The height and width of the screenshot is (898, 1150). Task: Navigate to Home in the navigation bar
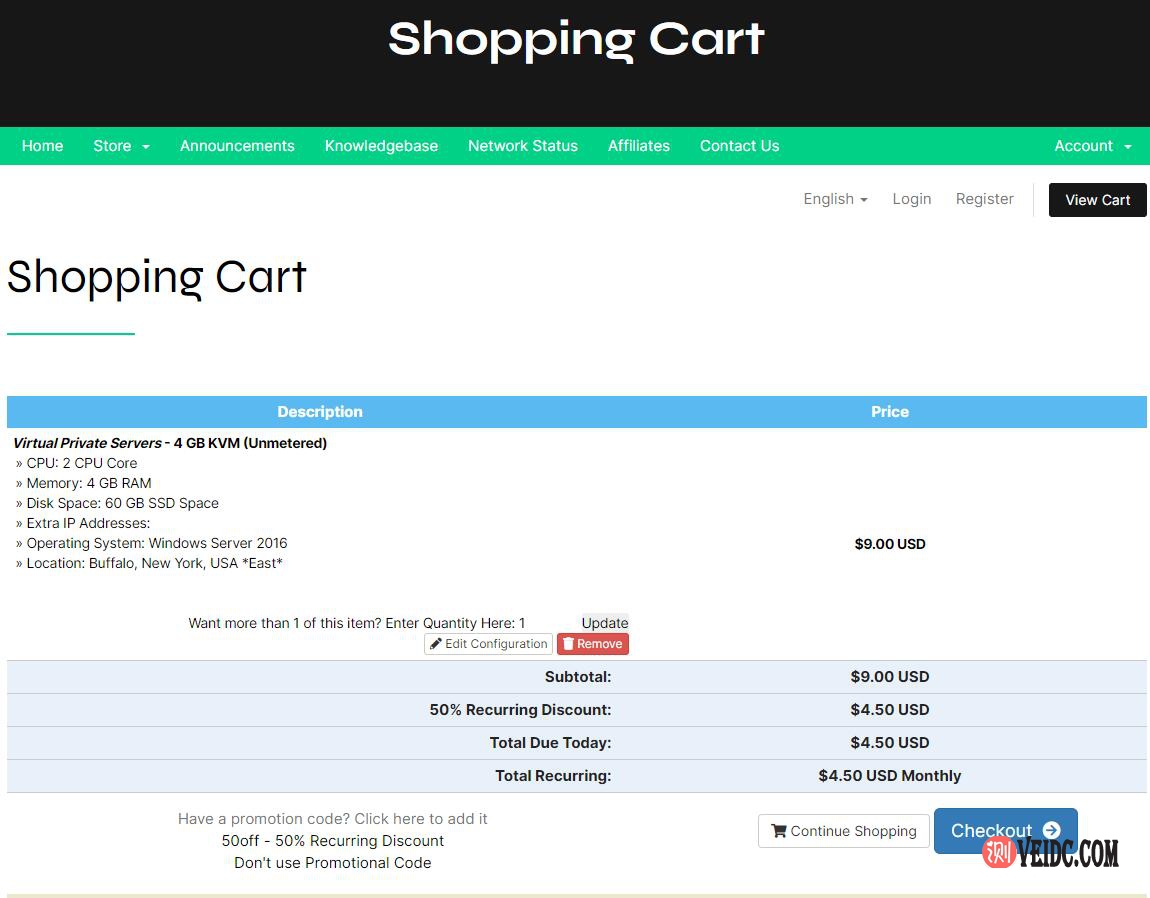[42, 146]
